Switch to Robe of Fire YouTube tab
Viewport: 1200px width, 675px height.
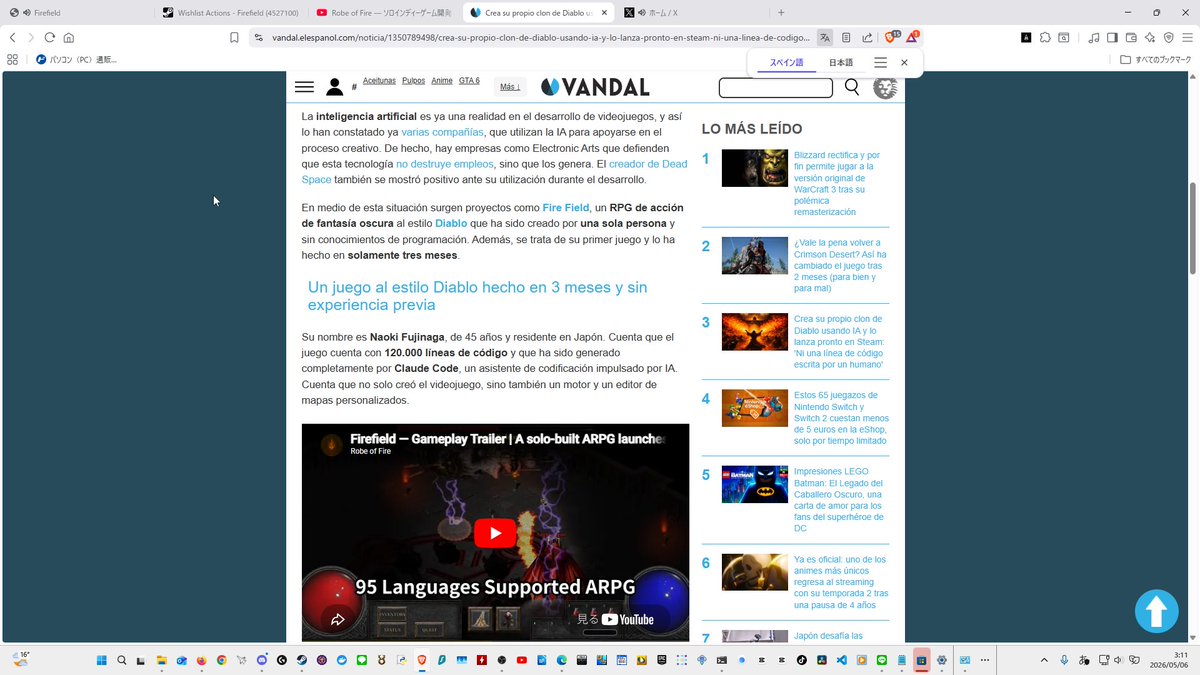(x=384, y=12)
